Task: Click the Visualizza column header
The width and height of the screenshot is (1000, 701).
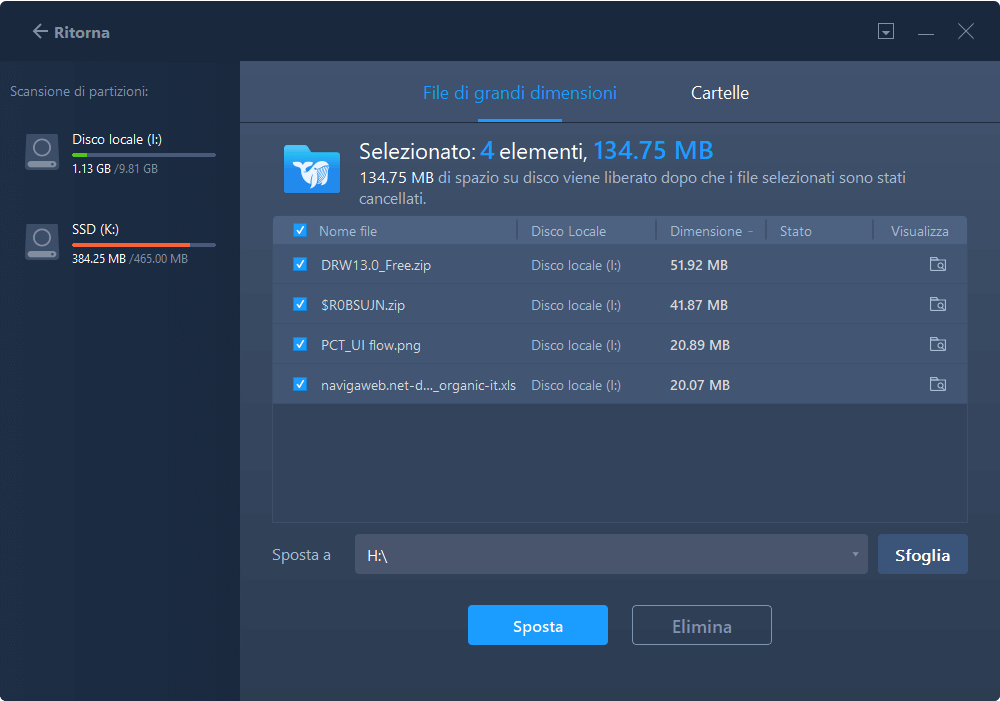Action: [x=919, y=231]
